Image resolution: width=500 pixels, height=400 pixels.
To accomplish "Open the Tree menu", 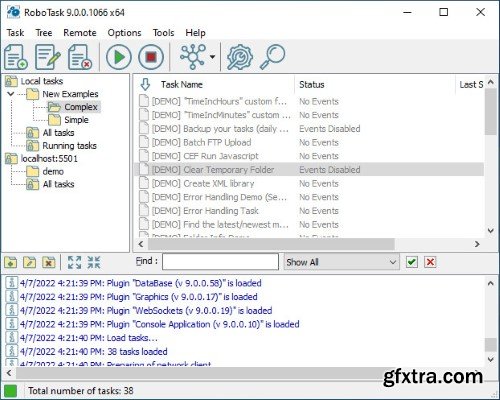I will pyautogui.click(x=44, y=33).
